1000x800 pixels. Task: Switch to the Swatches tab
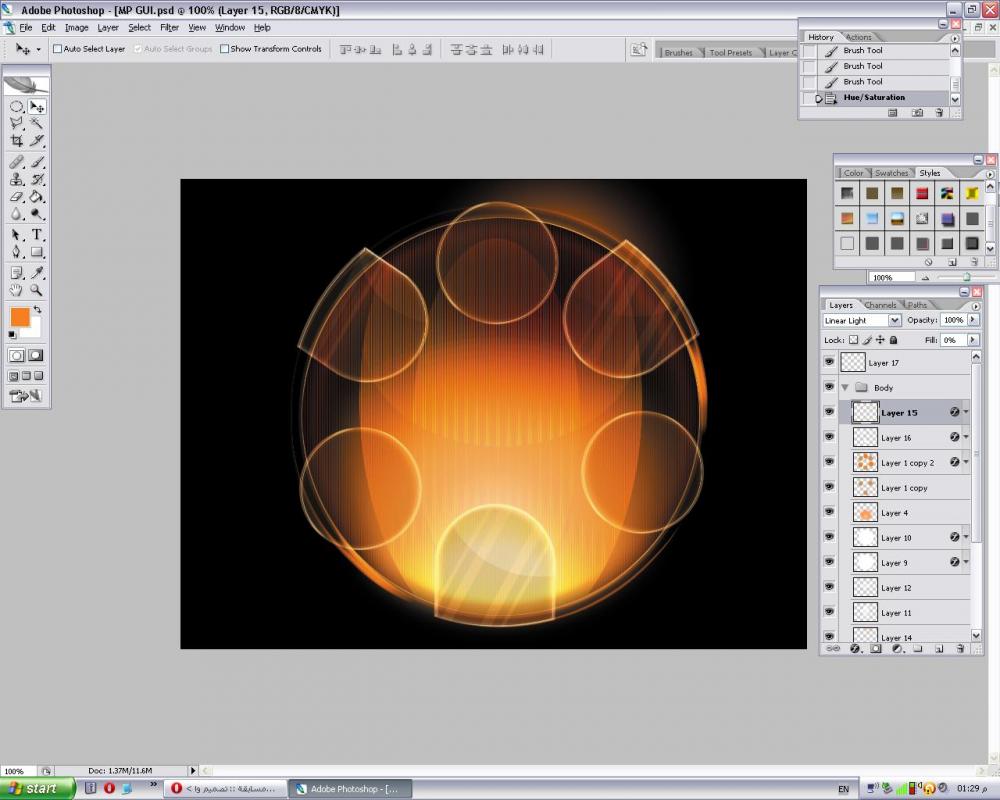coord(891,173)
